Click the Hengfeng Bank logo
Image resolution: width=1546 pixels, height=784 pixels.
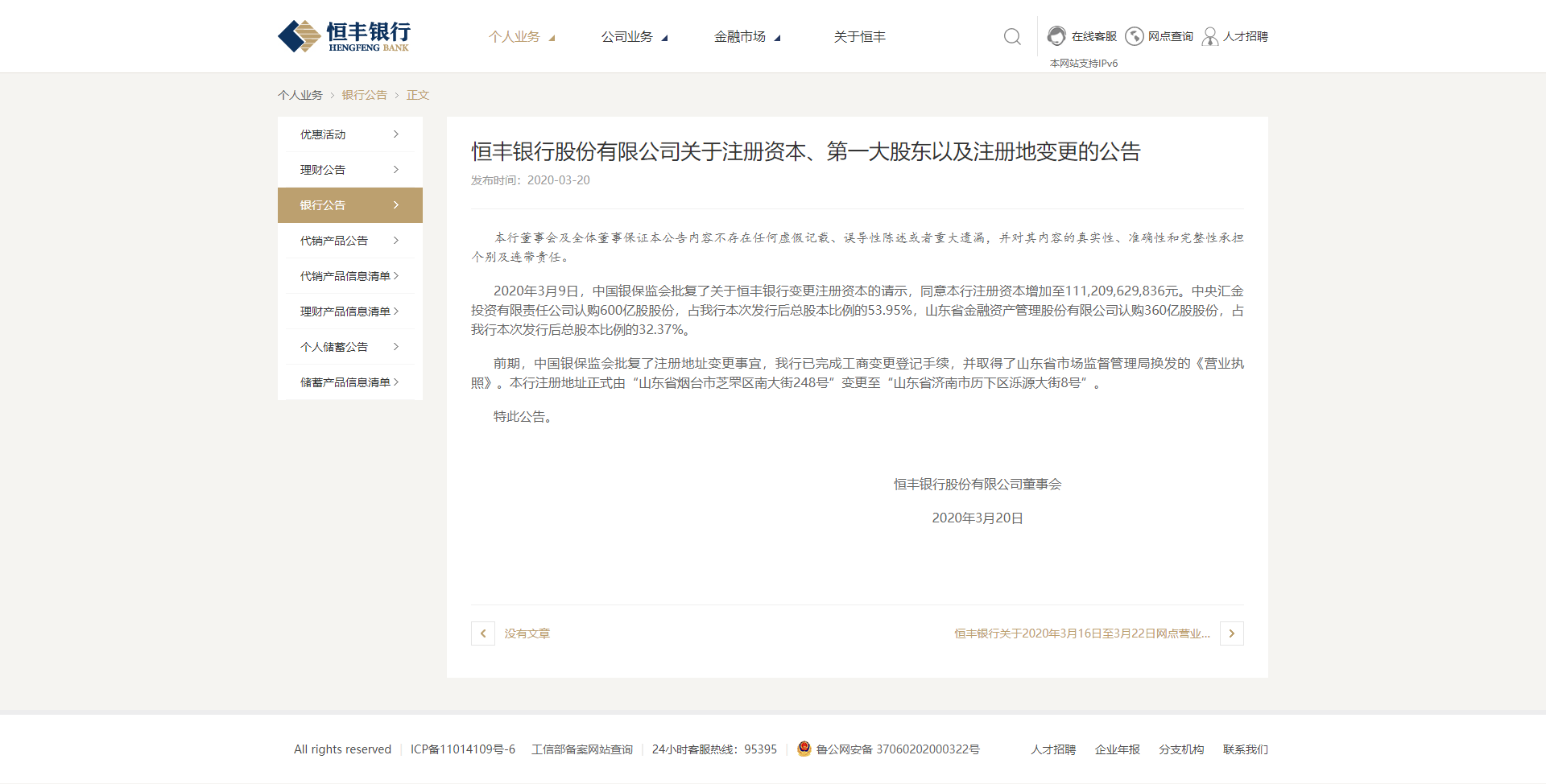coord(345,36)
